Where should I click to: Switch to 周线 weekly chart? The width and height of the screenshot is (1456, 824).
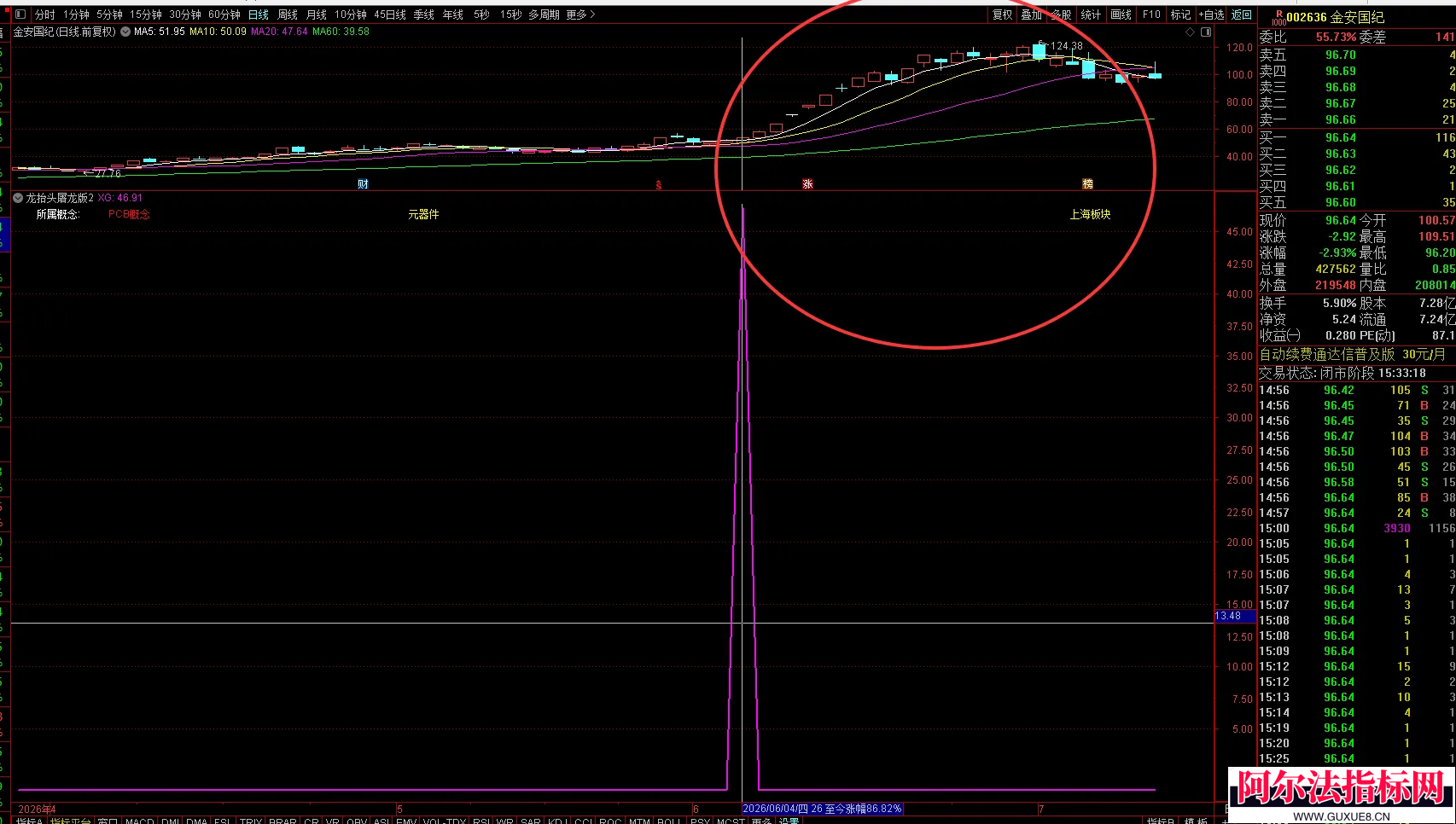(288, 15)
